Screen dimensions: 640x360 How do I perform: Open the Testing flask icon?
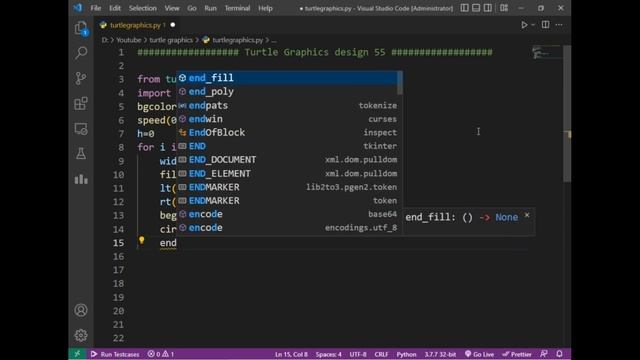click(81, 154)
